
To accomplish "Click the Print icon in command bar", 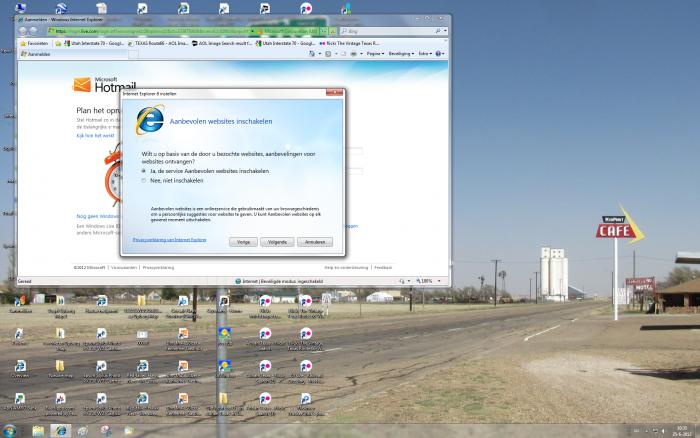I will pyautogui.click(x=354, y=54).
